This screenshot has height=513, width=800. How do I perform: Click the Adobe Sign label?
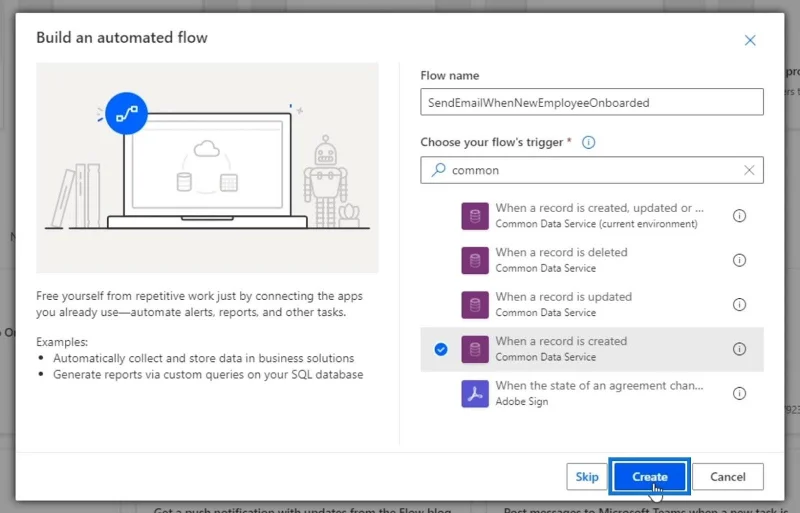pos(521,402)
